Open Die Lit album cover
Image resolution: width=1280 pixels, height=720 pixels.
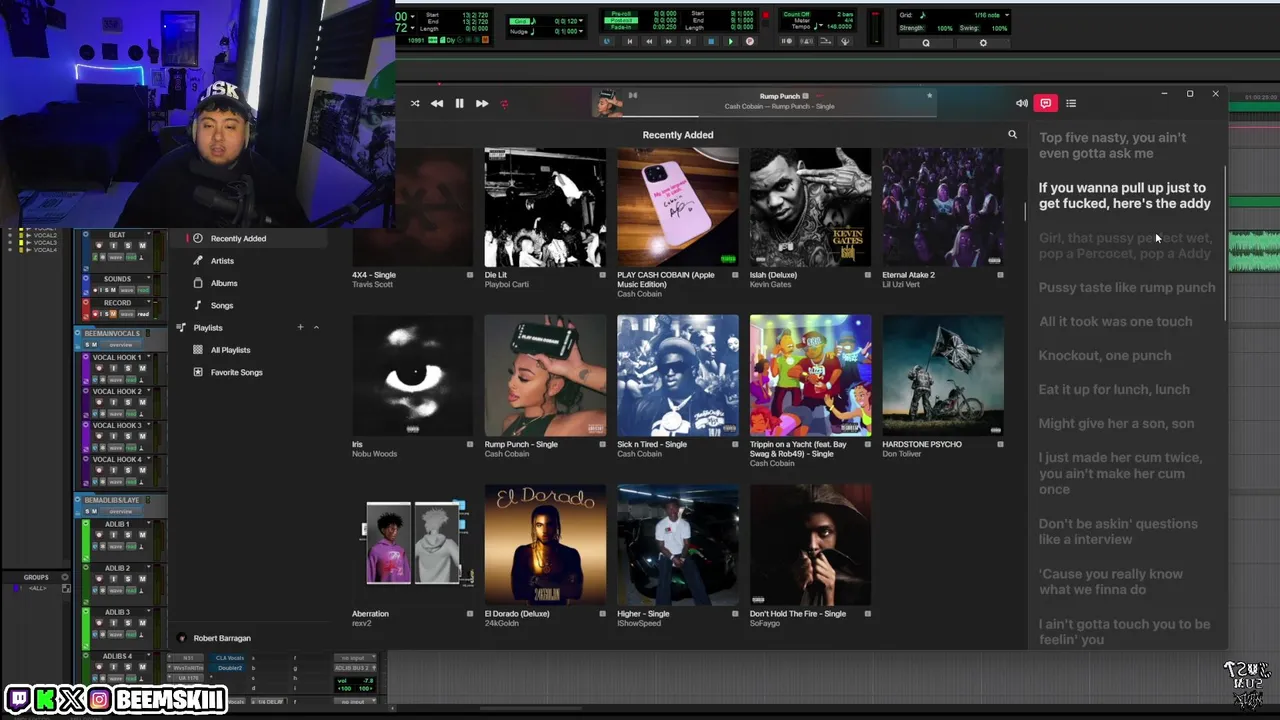545,207
